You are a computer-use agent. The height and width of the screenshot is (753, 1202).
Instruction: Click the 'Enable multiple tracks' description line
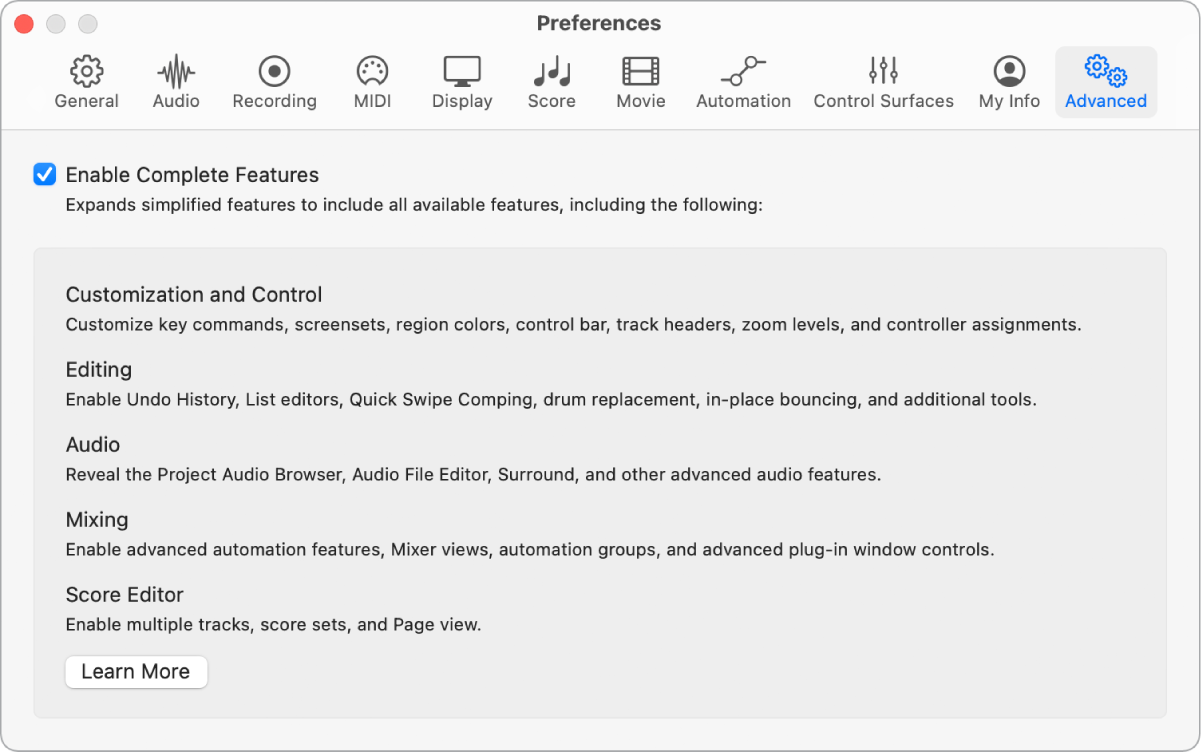[274, 625]
